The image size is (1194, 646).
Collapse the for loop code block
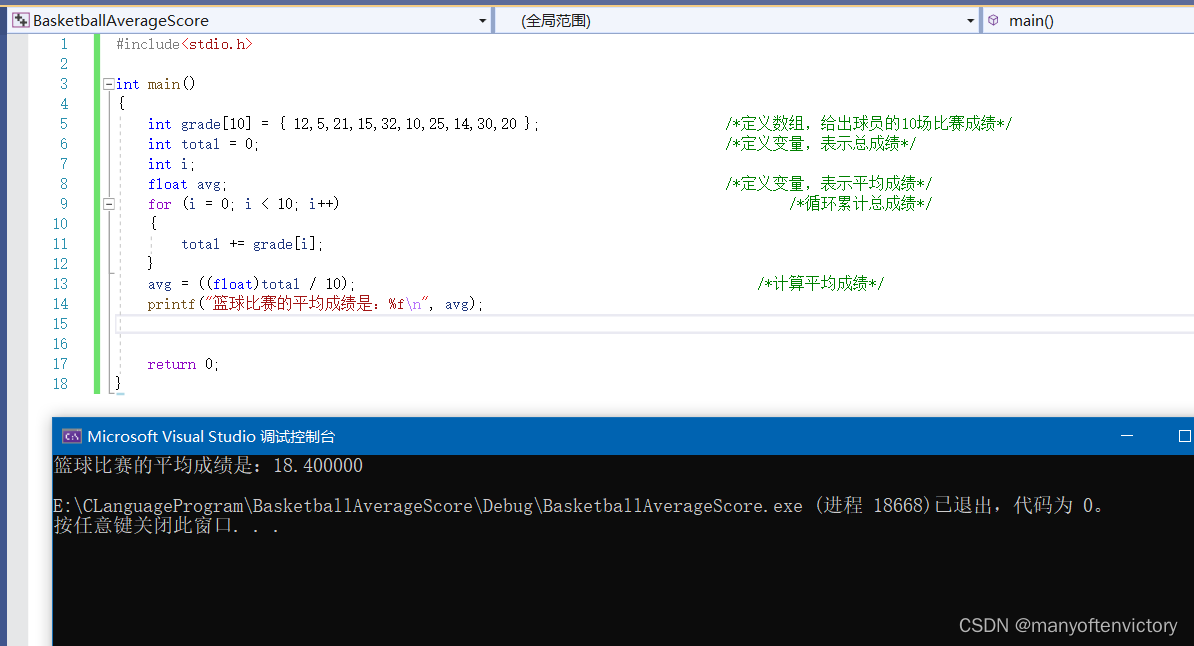(x=109, y=204)
